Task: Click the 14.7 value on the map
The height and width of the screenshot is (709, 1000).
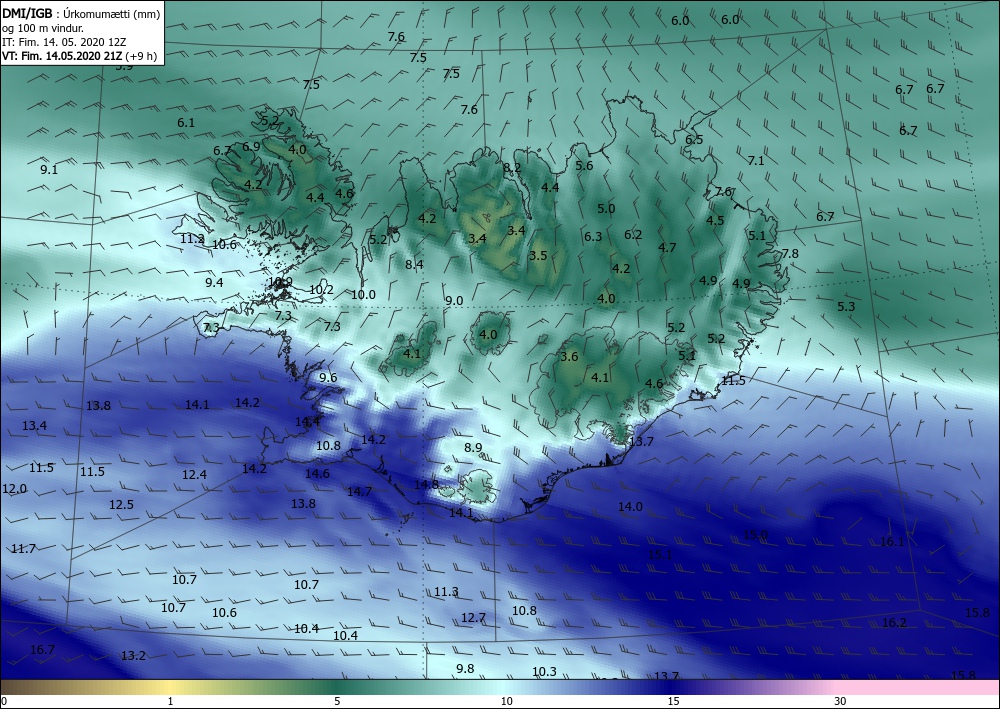Action: [360, 492]
